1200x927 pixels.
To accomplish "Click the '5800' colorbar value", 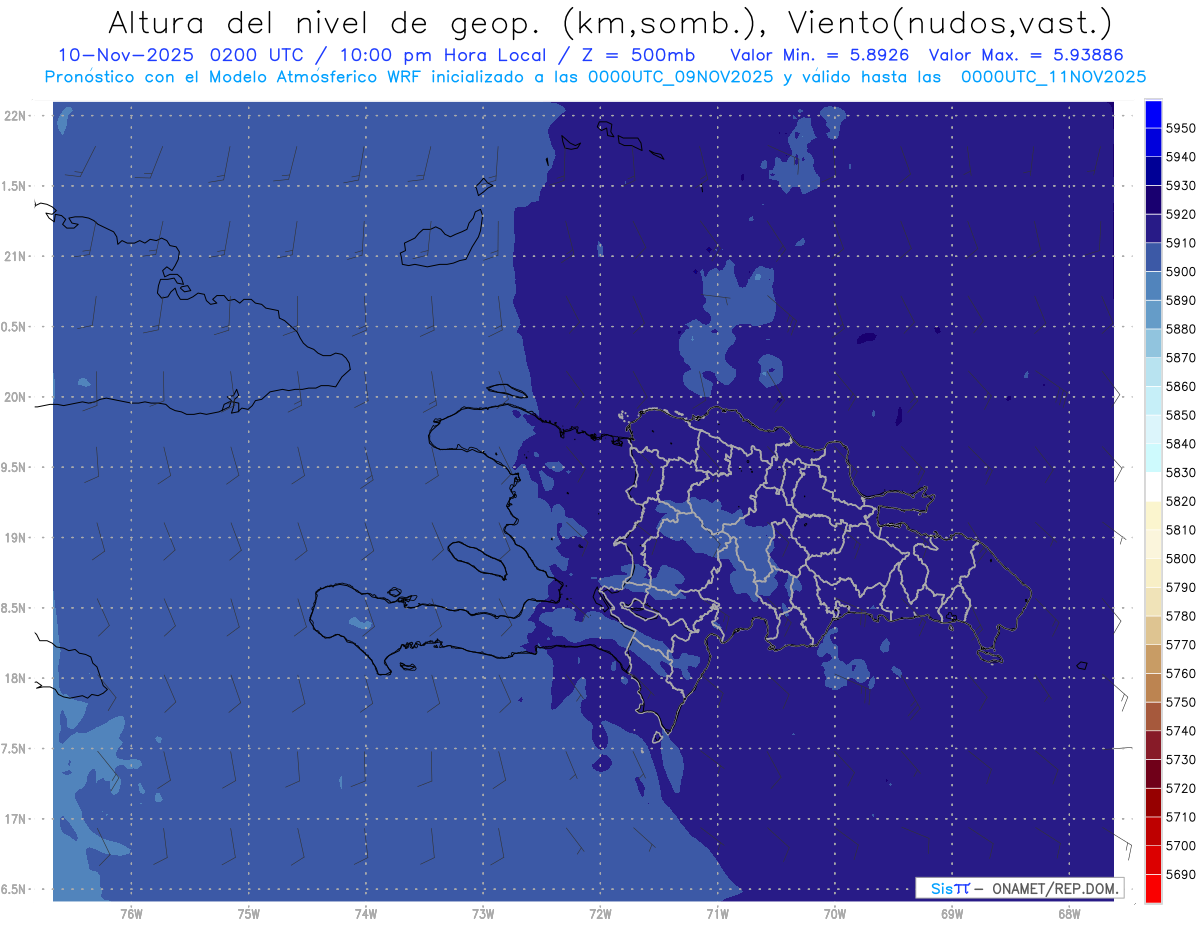I will pyautogui.click(x=1180, y=559).
